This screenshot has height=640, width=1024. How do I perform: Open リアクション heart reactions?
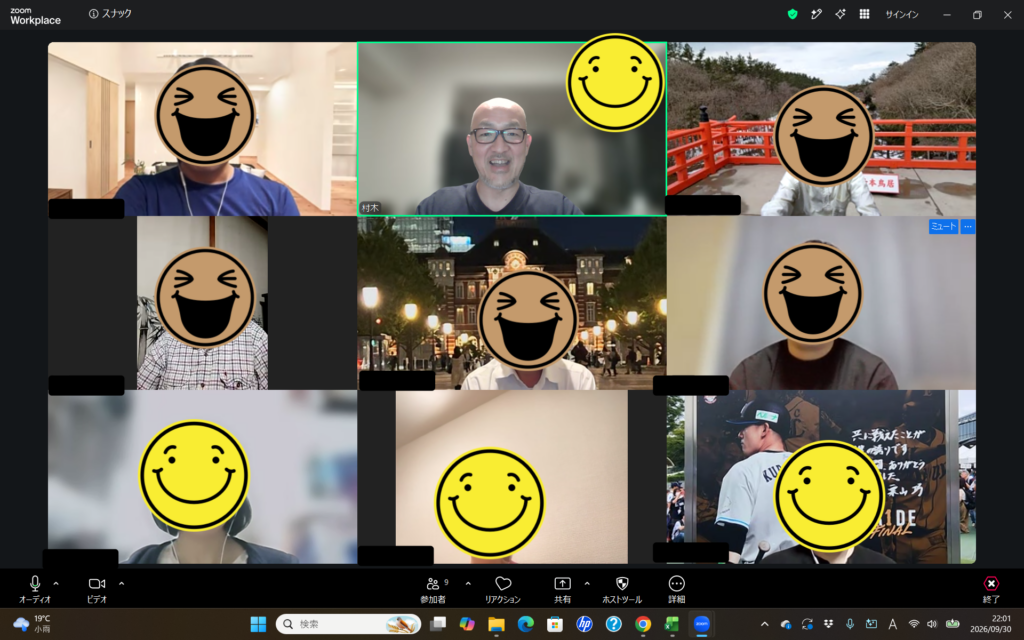(x=503, y=589)
